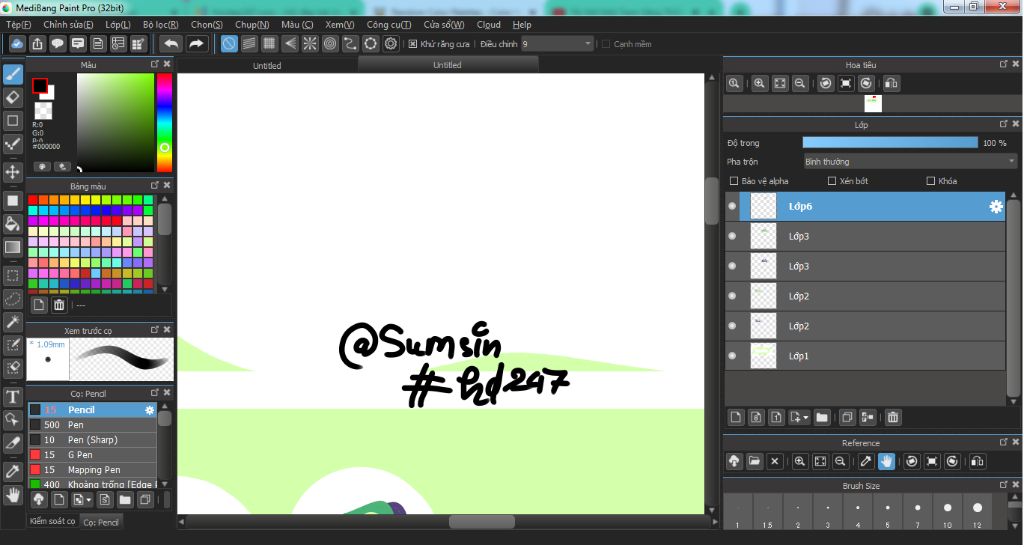Image resolution: width=1024 pixels, height=548 pixels.
Task: Open the Tệp(F) menu
Action: tap(18, 25)
